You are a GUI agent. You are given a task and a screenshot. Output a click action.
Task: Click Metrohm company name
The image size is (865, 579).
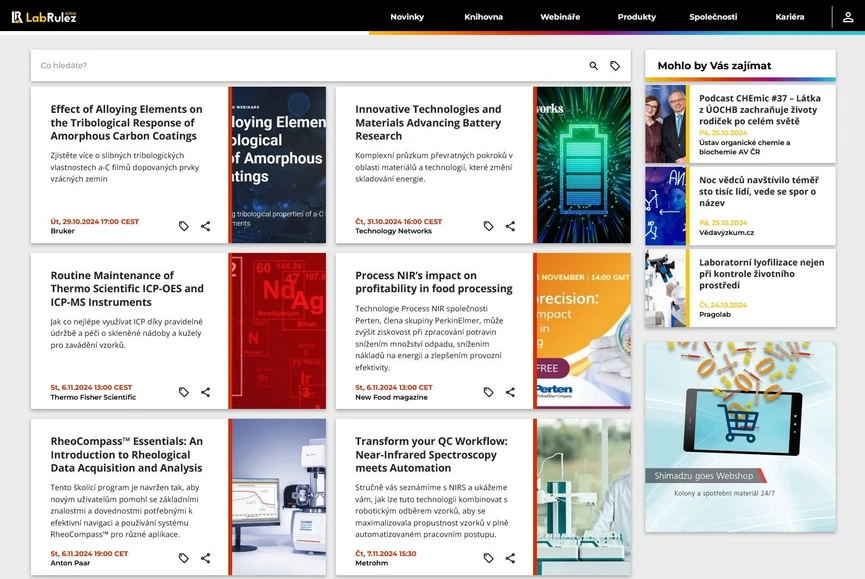371,563
